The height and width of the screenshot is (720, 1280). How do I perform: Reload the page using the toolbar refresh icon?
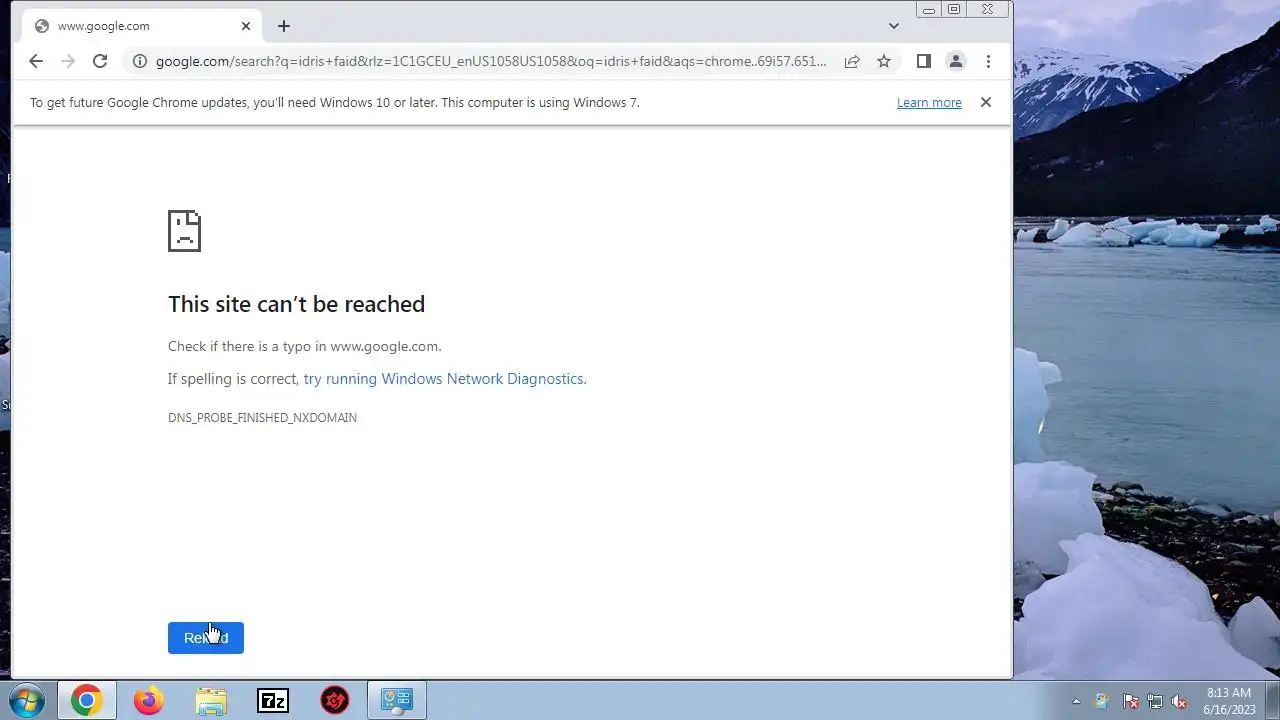pyautogui.click(x=100, y=61)
